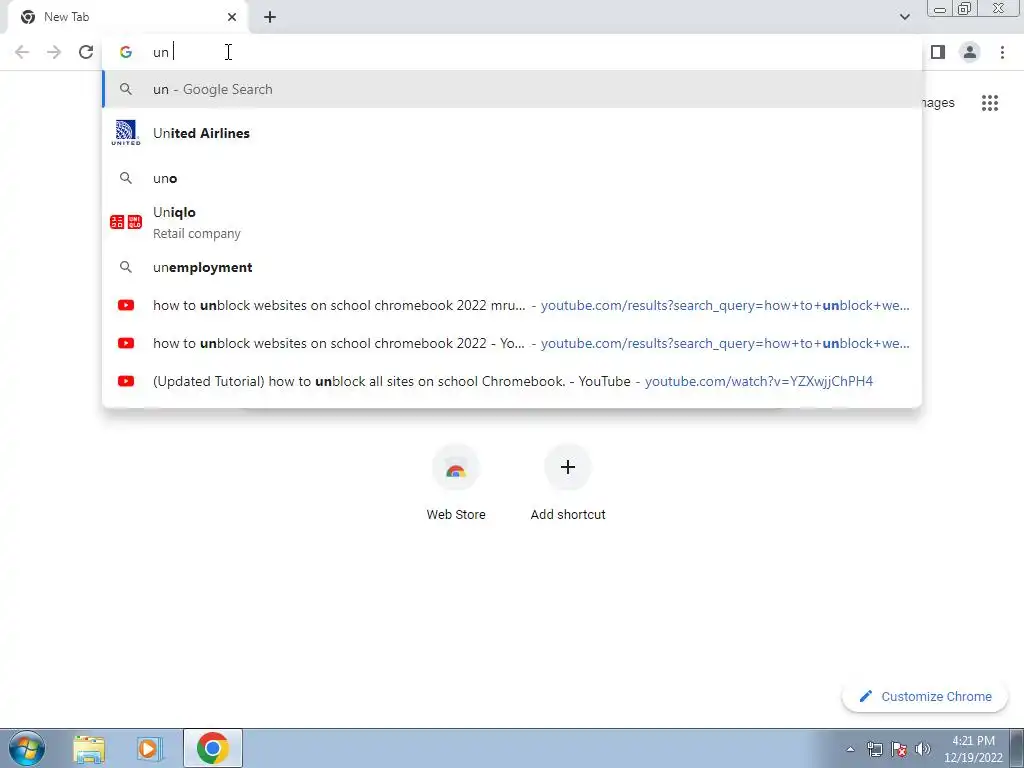Choose 'un - Google Search' suggestion
This screenshot has height=768, width=1024.
tap(512, 89)
